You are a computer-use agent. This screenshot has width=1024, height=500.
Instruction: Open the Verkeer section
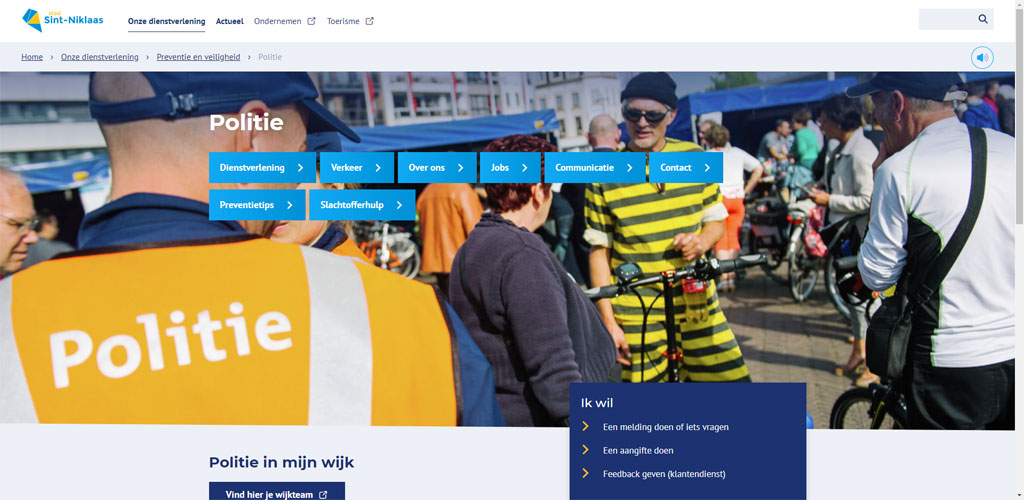(x=357, y=168)
